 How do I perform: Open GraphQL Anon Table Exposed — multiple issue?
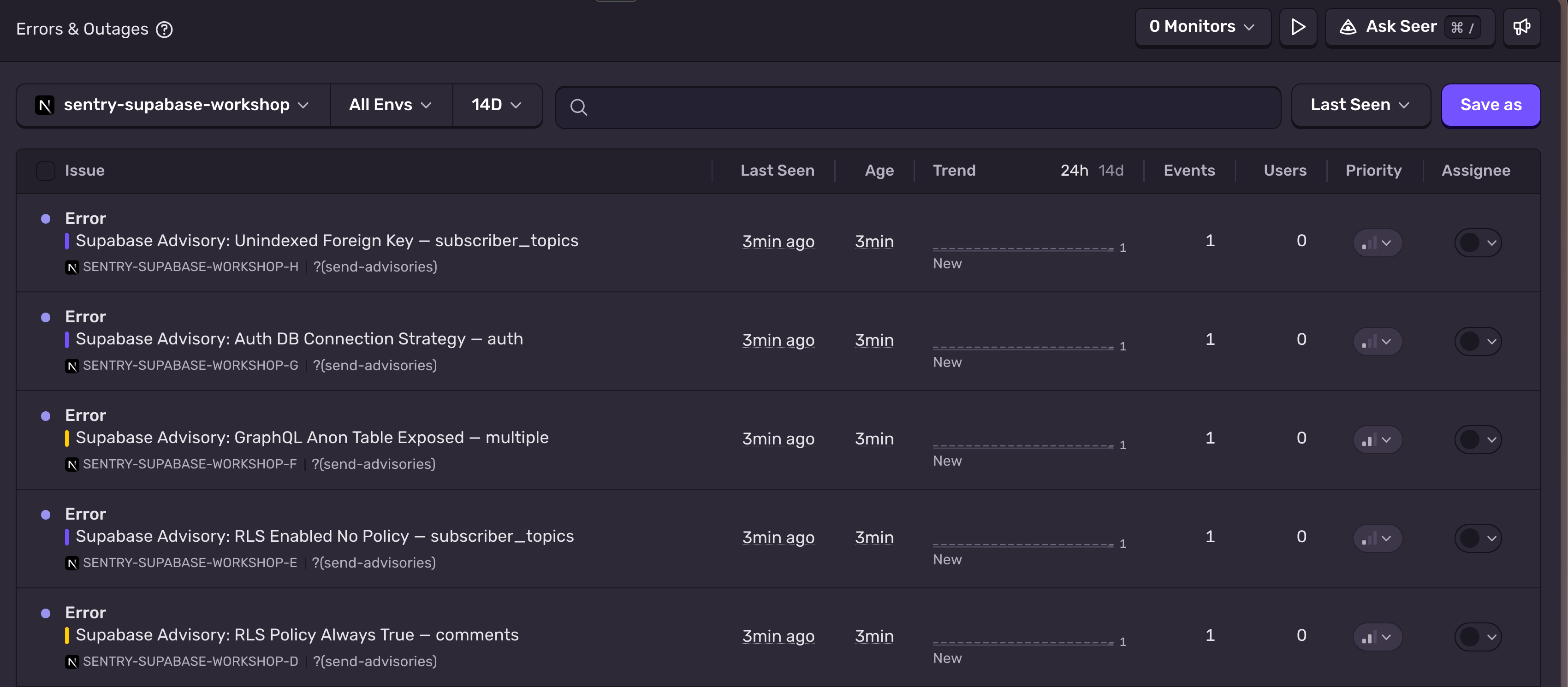(312, 438)
